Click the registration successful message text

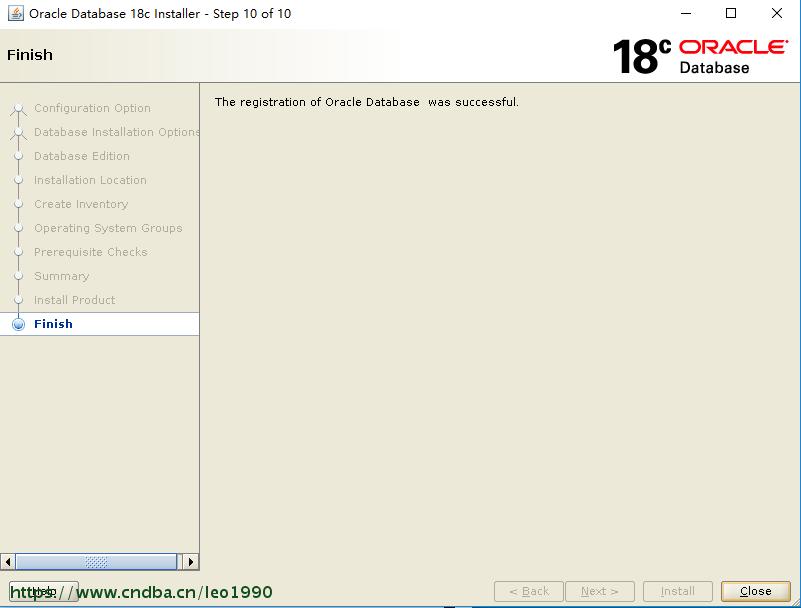tap(366, 102)
